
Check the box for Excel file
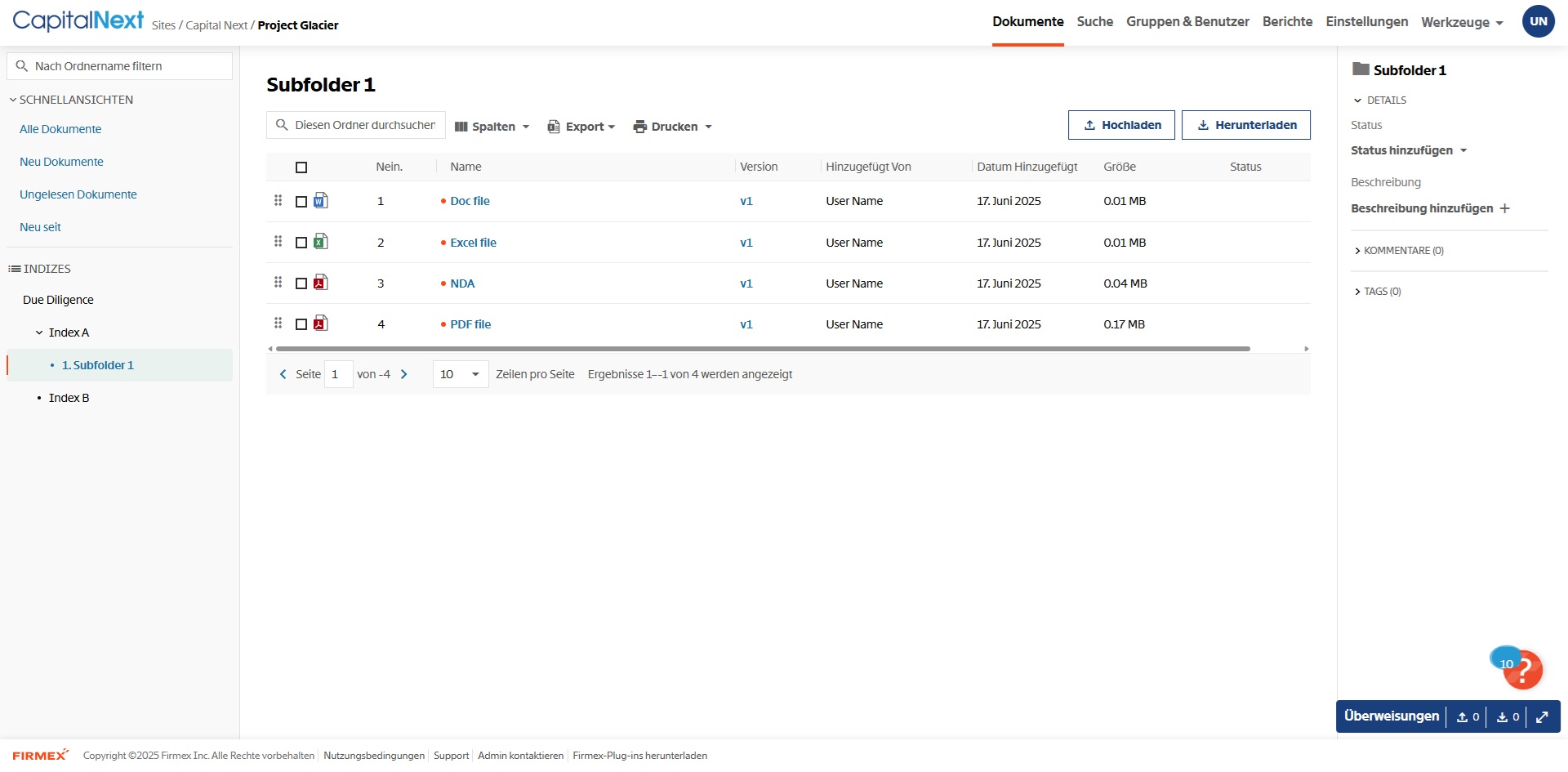pyautogui.click(x=301, y=243)
